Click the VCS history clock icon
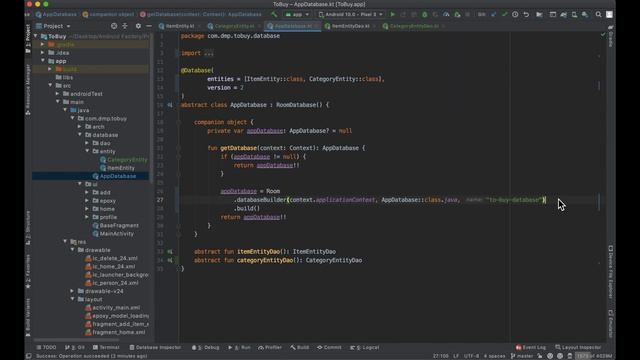640x360 pixels. (515, 14)
